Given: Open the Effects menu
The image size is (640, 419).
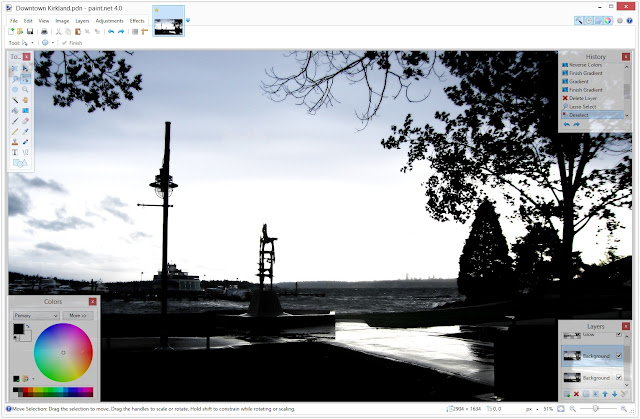Looking at the screenshot, I should click(137, 21).
